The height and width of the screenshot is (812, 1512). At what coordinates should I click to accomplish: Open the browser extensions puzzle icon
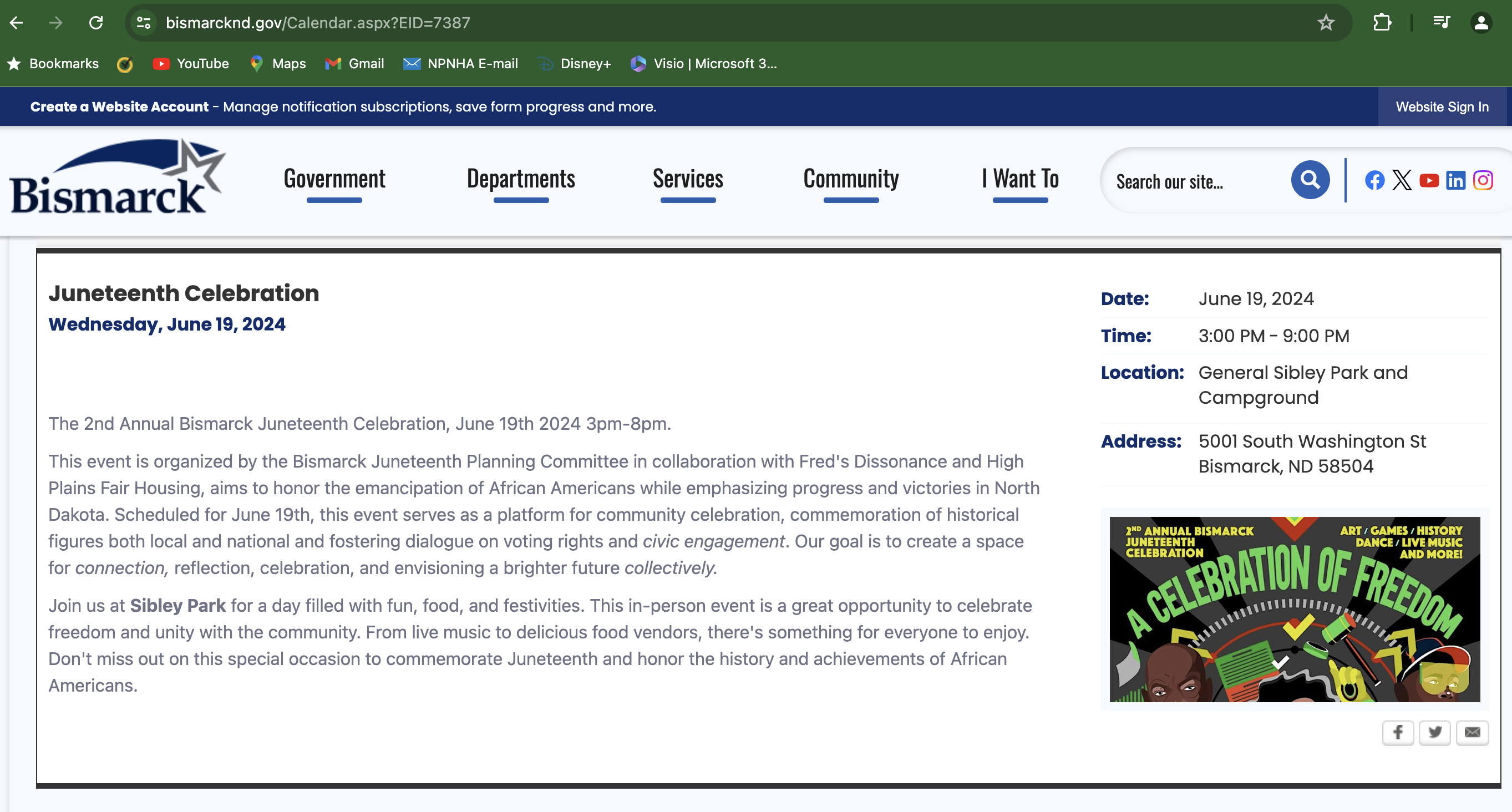pyautogui.click(x=1382, y=23)
